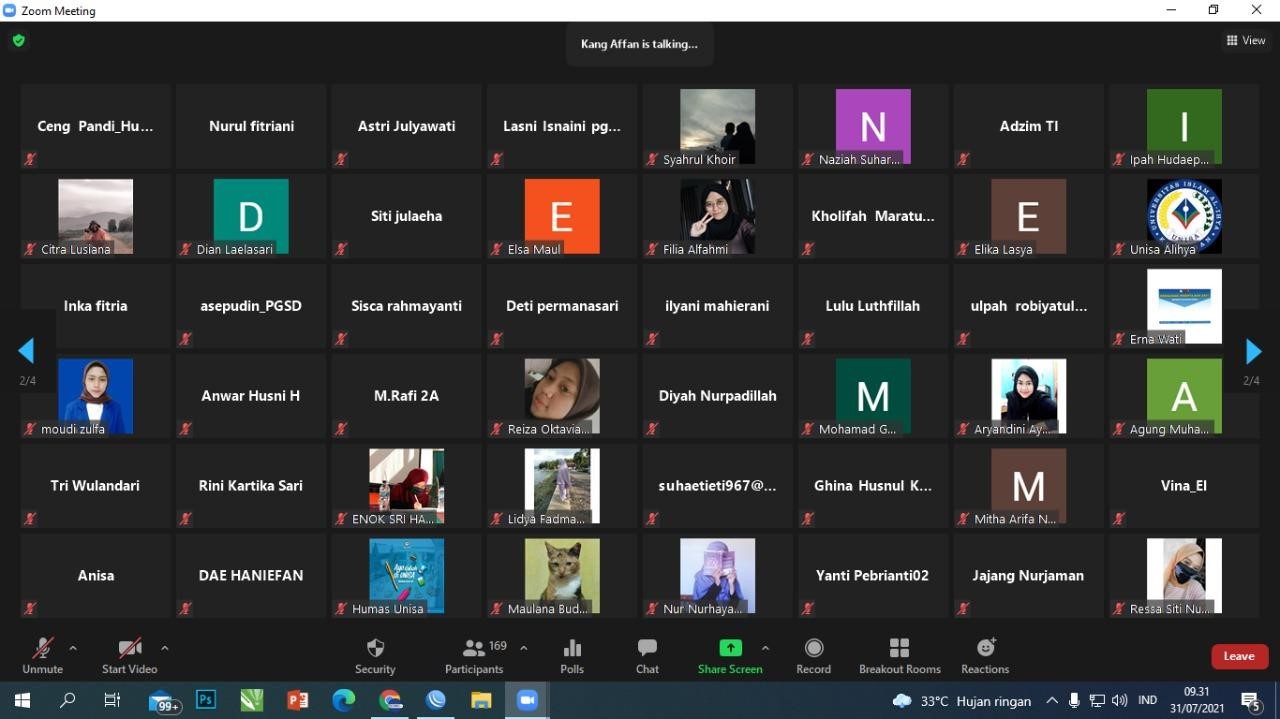Screen dimensions: 1280x719
Task: Select Deti permanasari participant tile
Action: pos(562,306)
